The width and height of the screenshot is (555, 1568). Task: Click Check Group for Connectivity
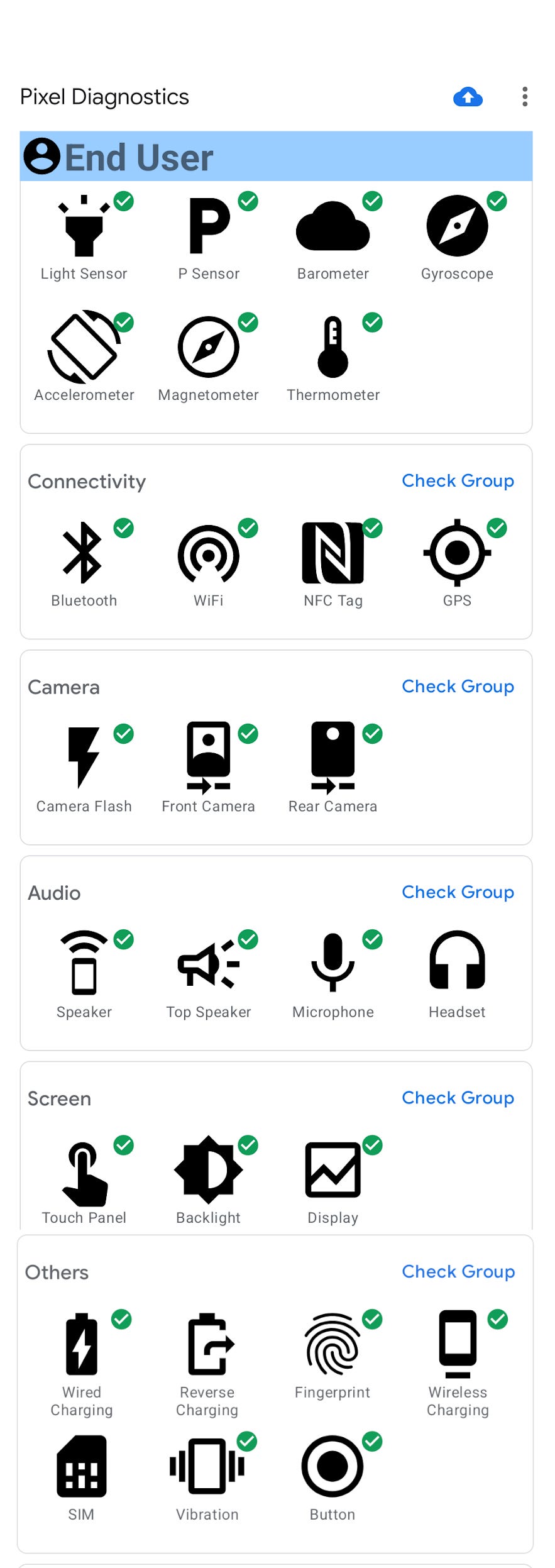458,481
